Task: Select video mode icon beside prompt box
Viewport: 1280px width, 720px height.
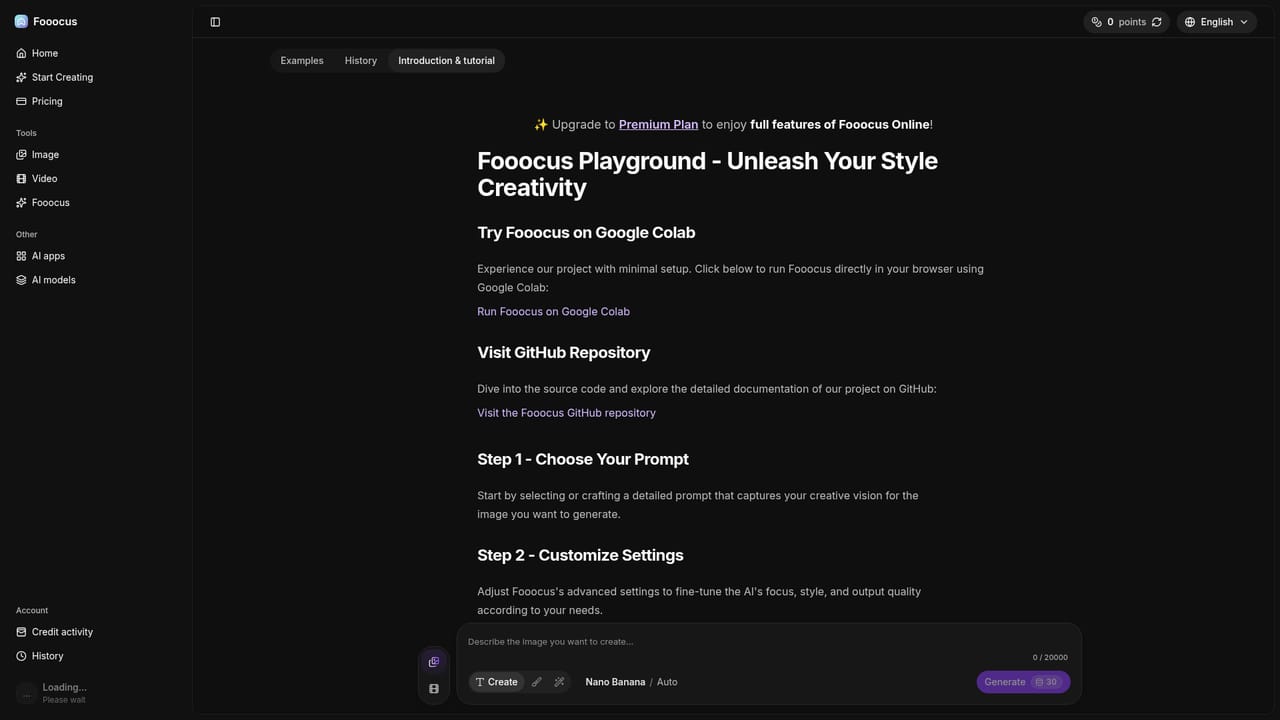Action: [x=434, y=689]
